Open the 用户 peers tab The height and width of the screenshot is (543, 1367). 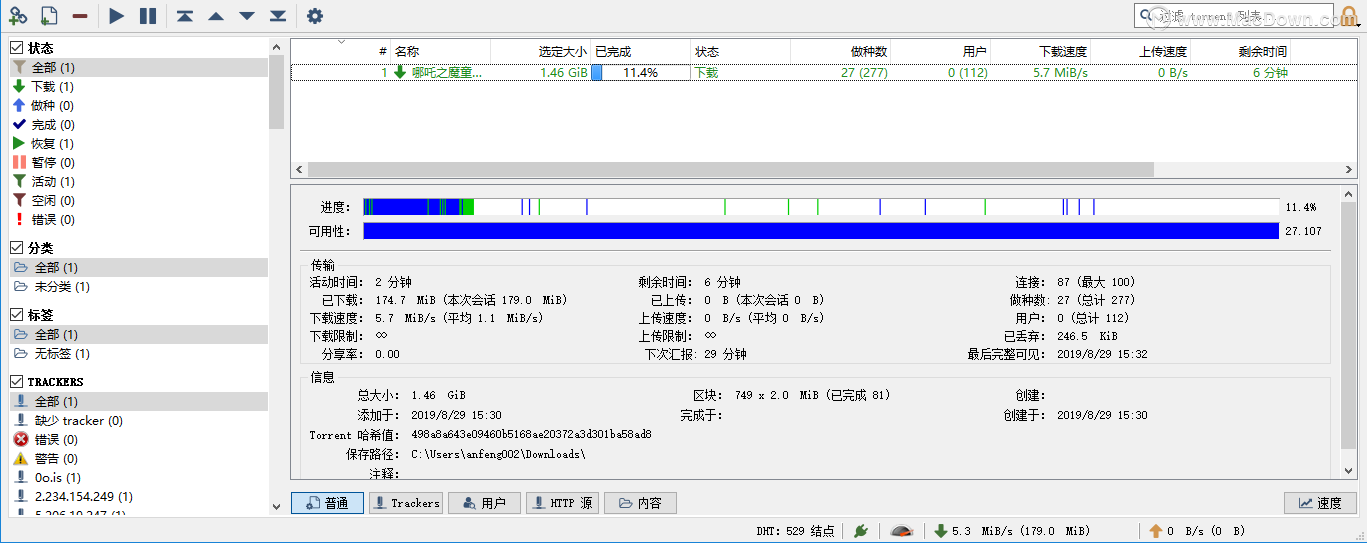tap(484, 503)
